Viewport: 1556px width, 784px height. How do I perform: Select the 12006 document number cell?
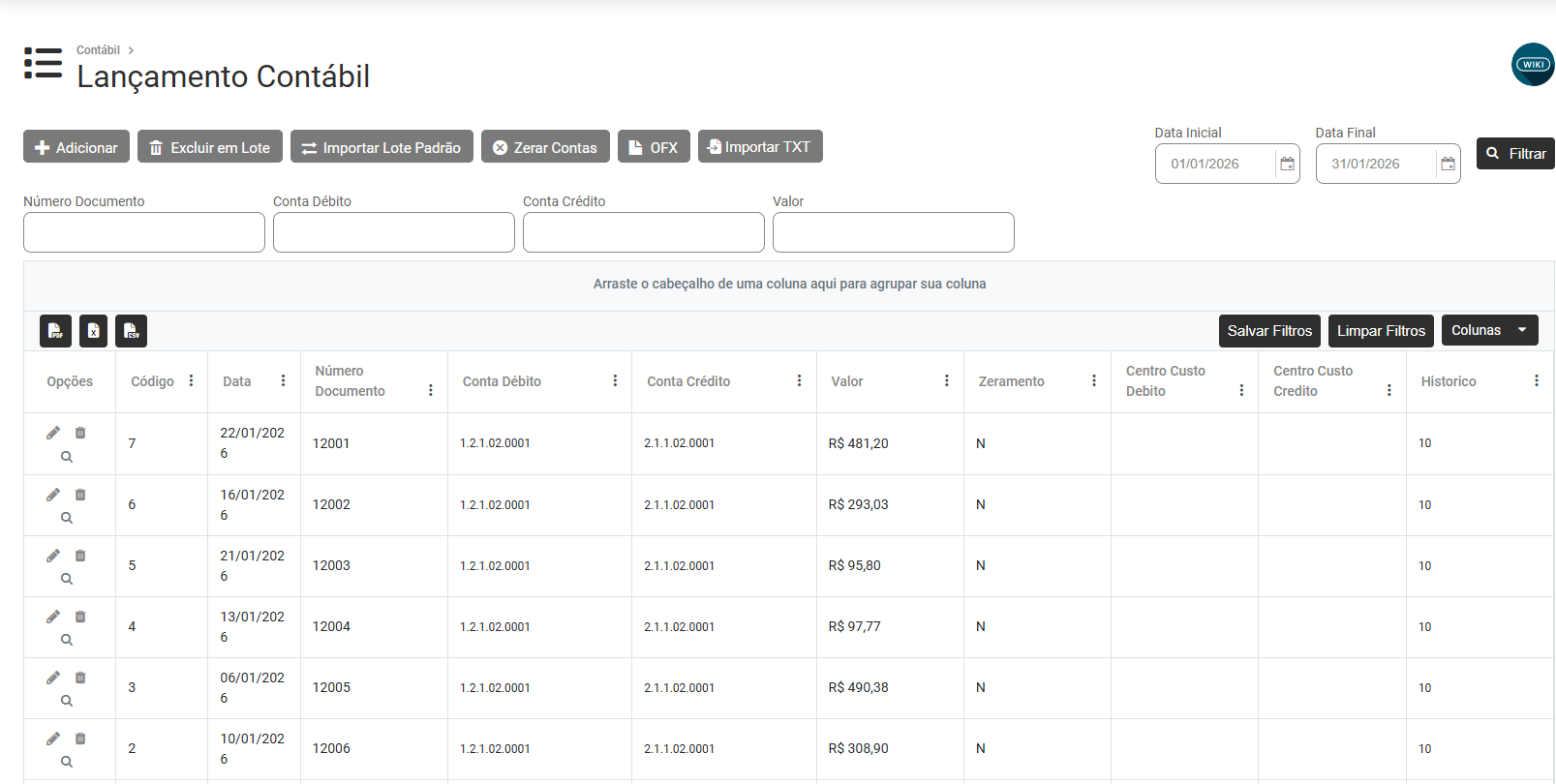374,748
